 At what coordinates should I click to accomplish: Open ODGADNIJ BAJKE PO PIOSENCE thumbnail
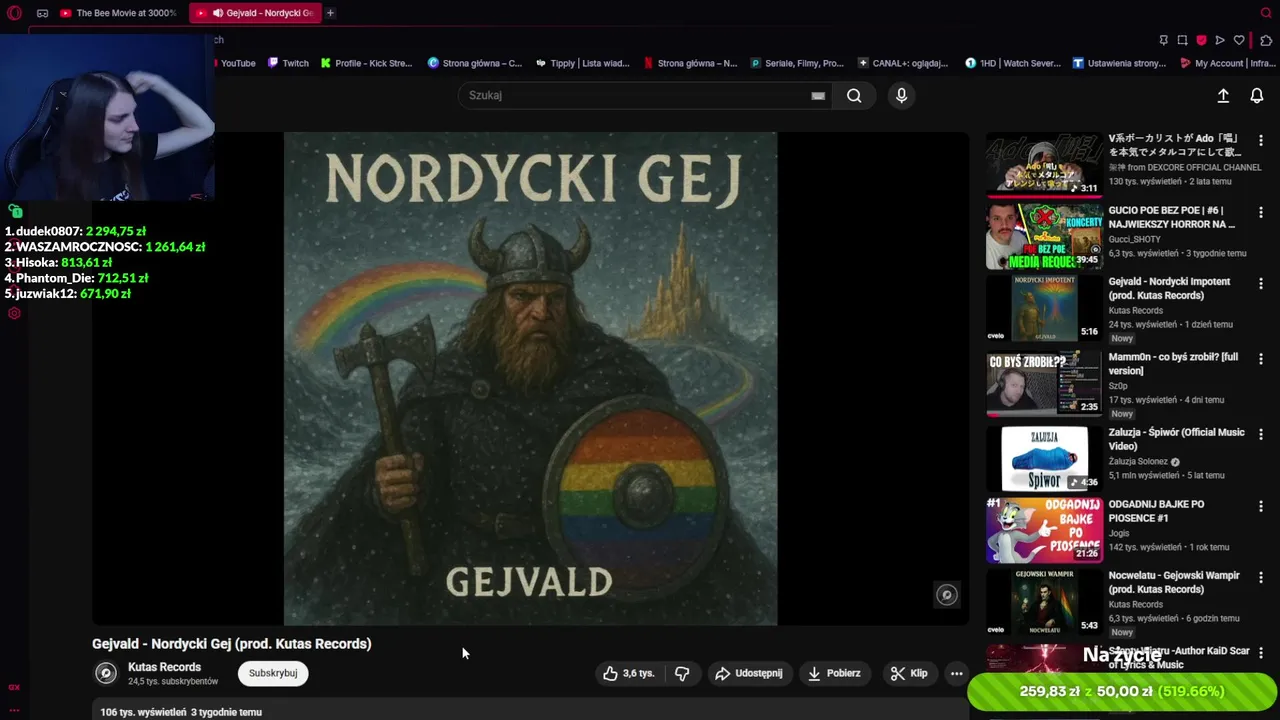coord(1044,531)
